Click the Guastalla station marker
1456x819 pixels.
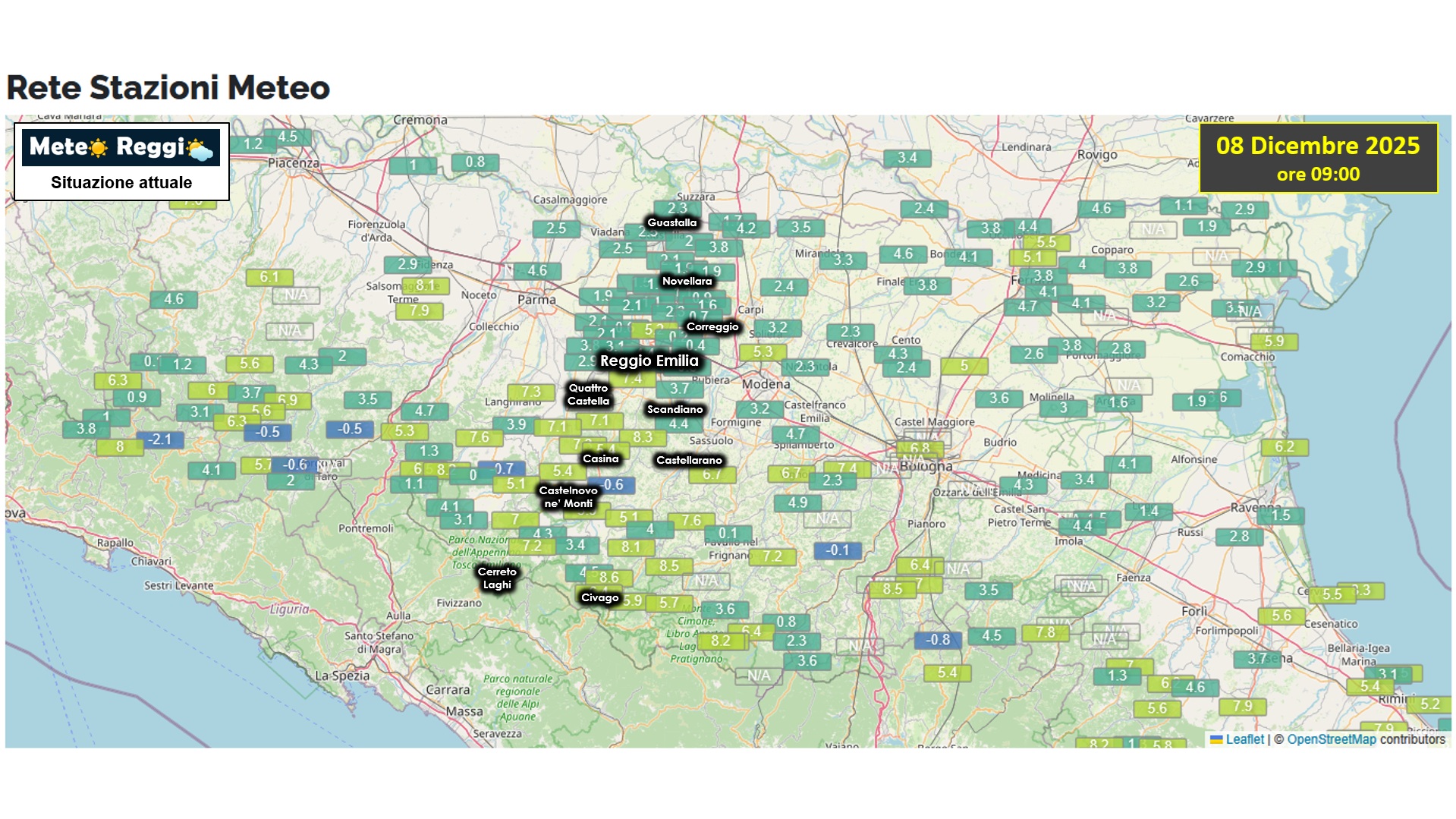coord(671,222)
